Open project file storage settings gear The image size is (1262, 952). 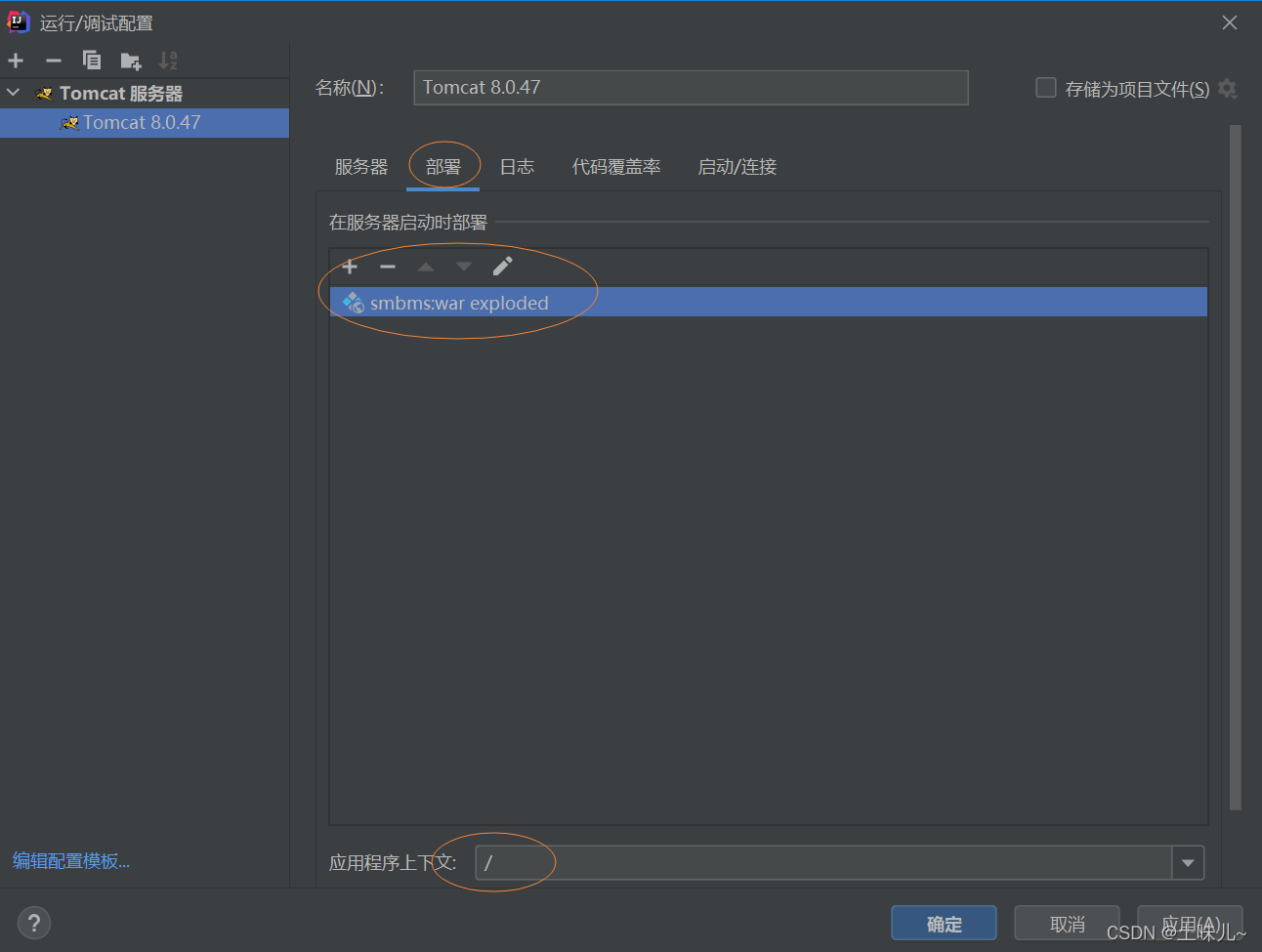tap(1228, 89)
